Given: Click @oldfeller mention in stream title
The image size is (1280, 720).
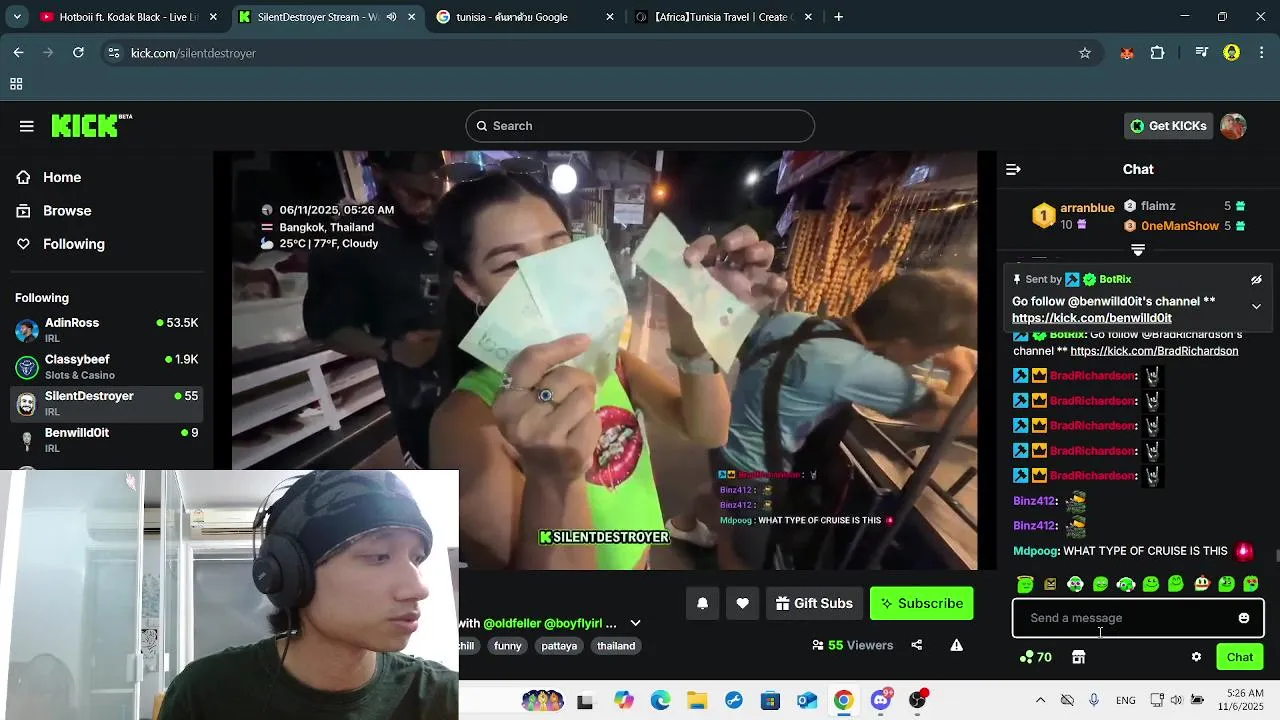Looking at the screenshot, I should (x=511, y=623).
